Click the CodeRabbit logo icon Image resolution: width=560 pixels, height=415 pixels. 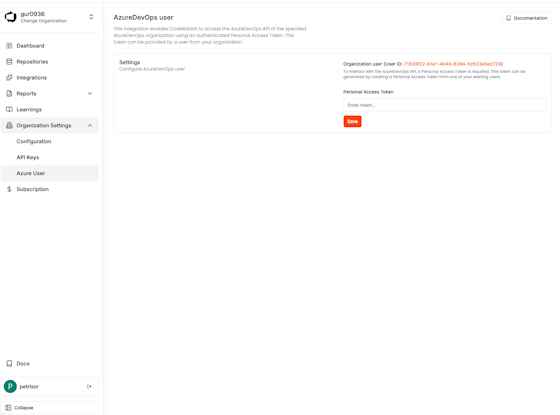click(10, 17)
